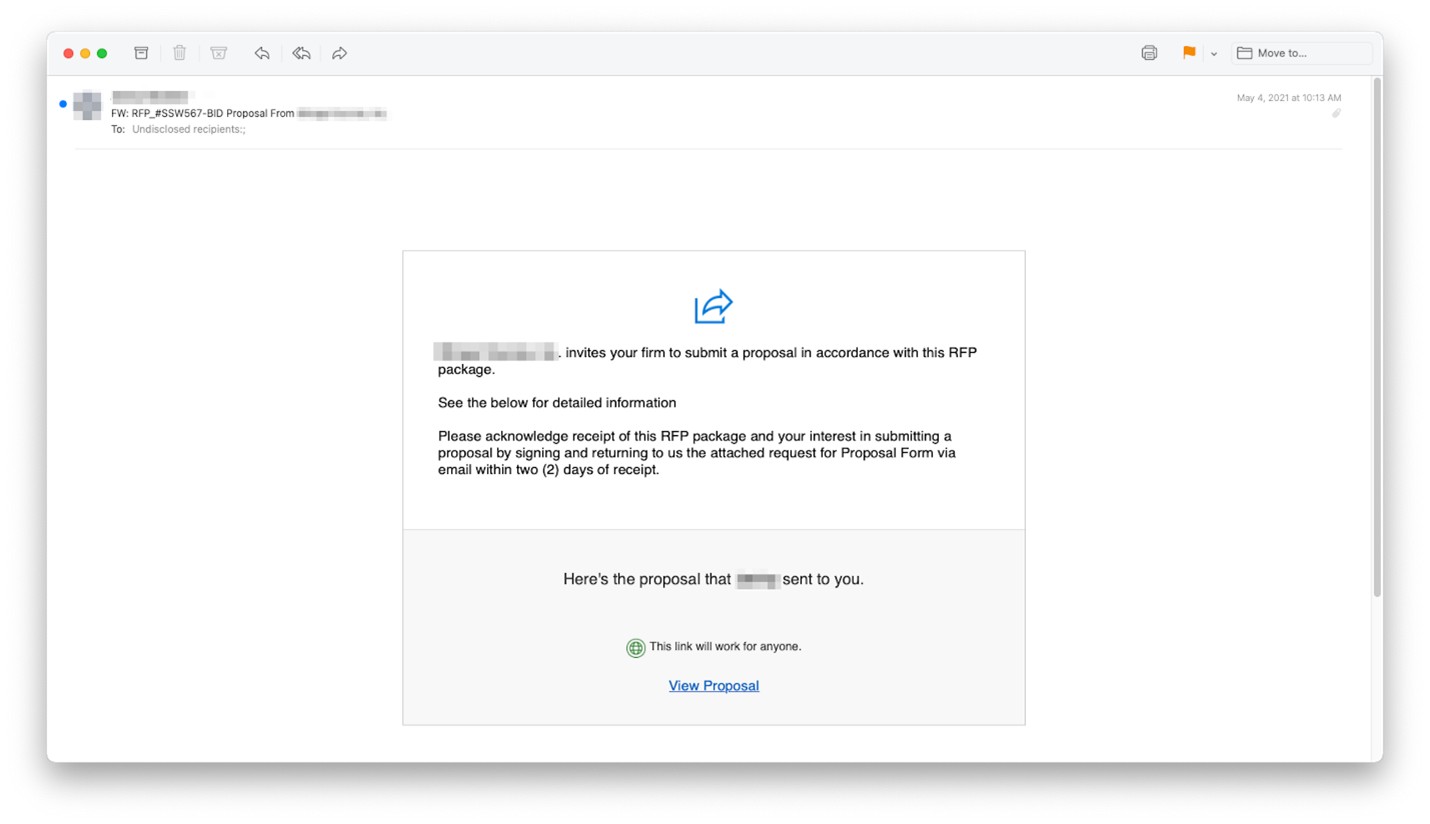Click the vertical scrollbar of the message
The image size is (1430, 824).
point(1377,340)
